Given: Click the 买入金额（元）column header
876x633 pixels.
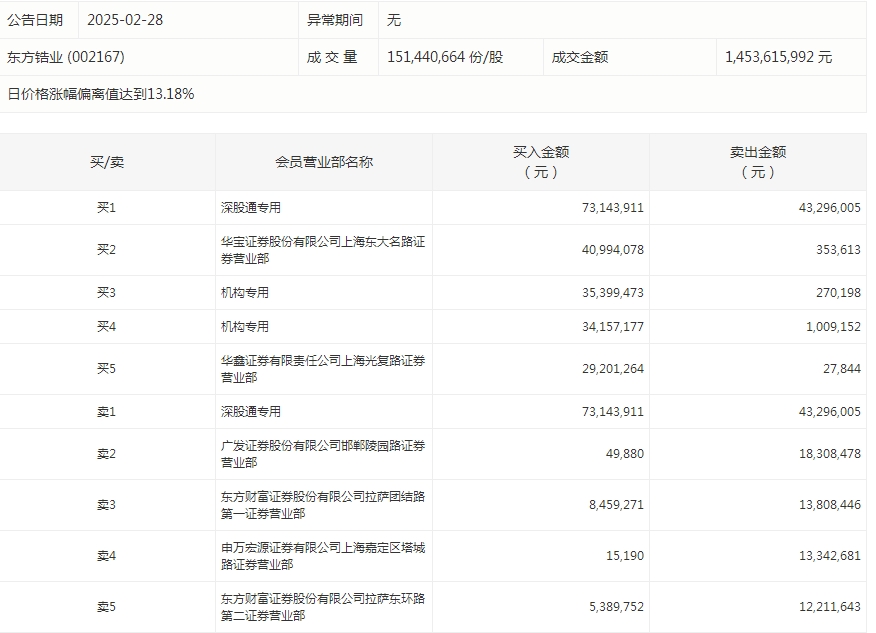Looking at the screenshot, I should [x=541, y=162].
